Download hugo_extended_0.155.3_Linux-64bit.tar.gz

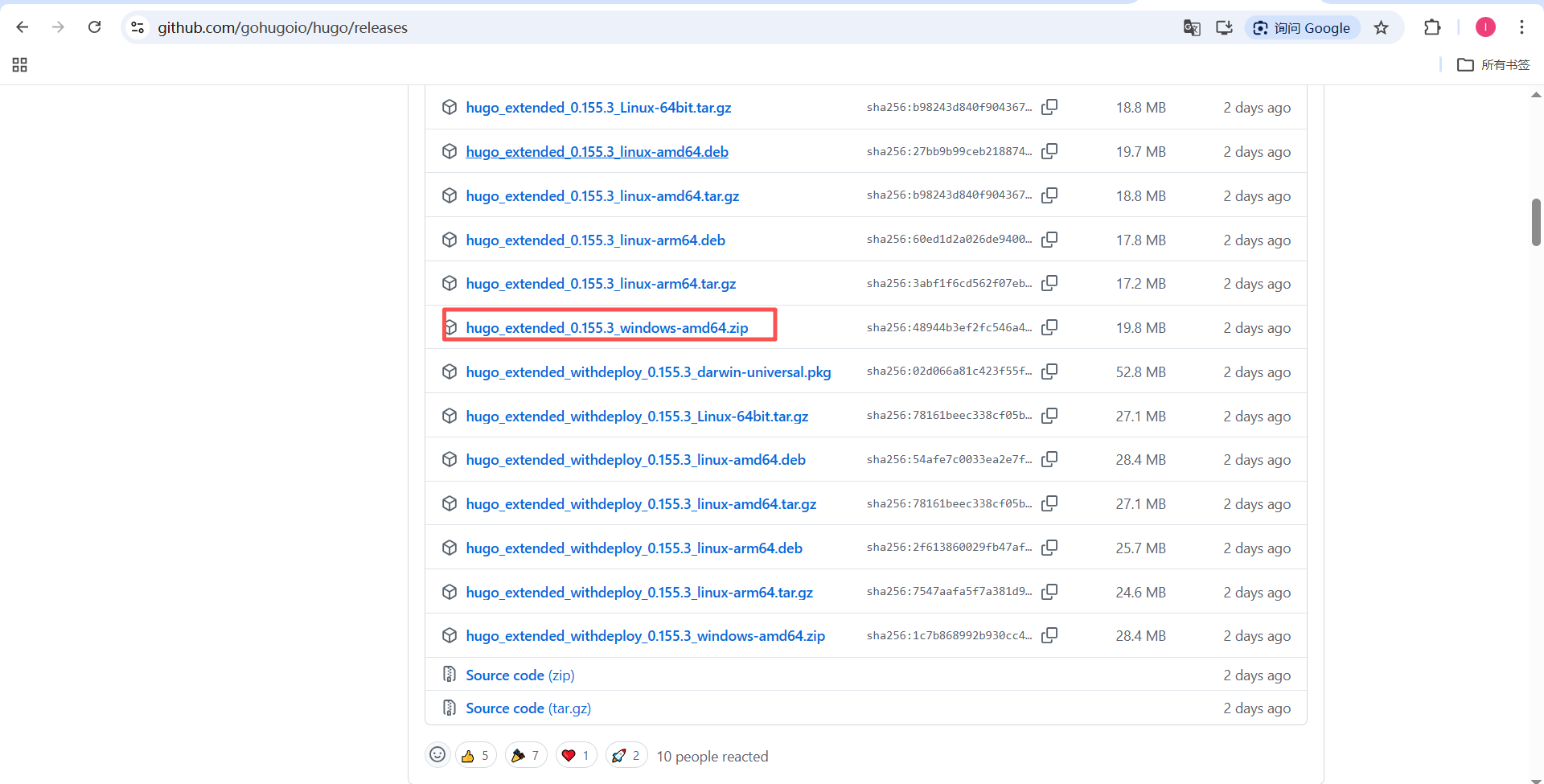coord(598,108)
